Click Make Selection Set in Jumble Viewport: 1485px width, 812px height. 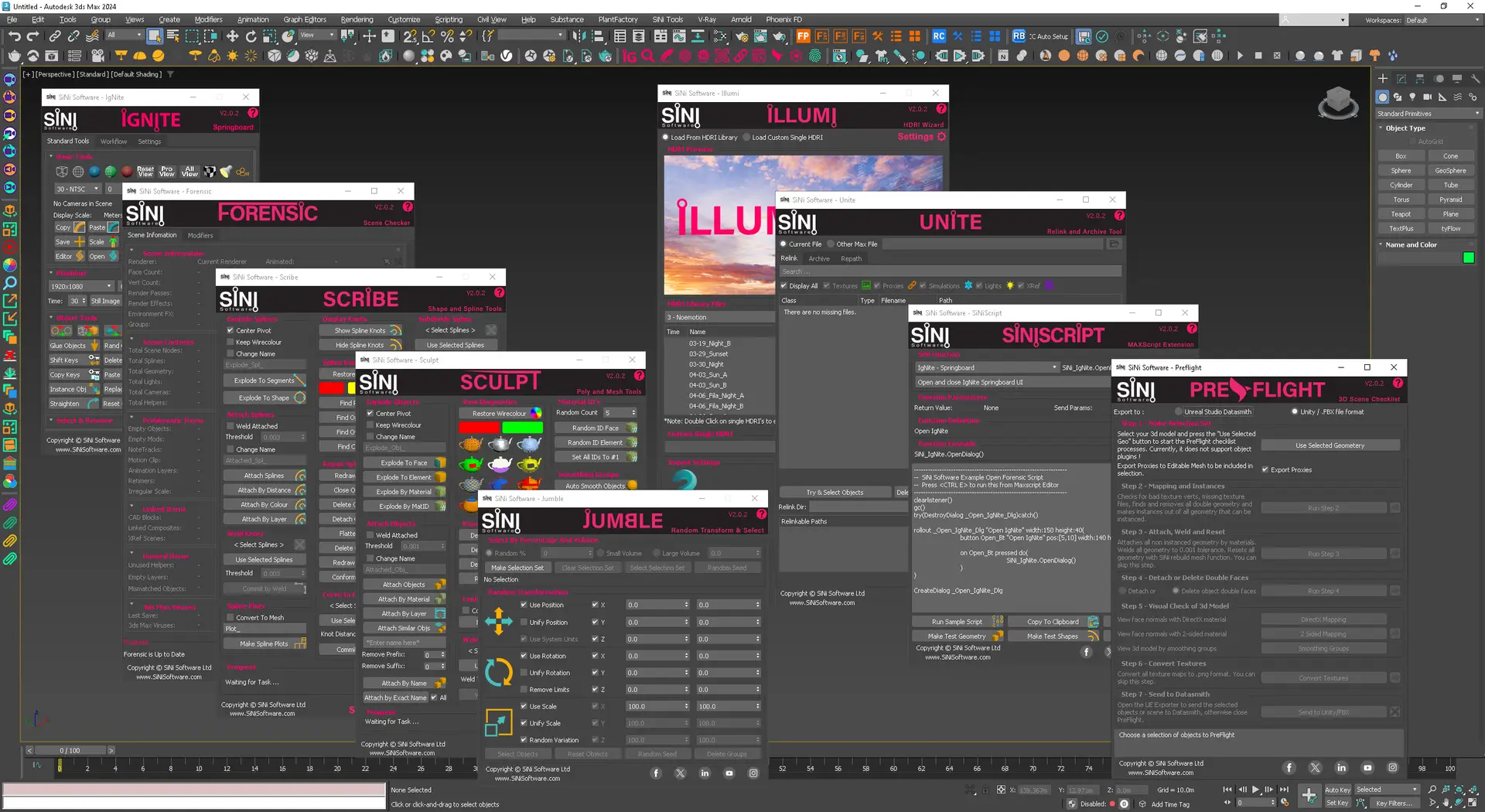(517, 568)
